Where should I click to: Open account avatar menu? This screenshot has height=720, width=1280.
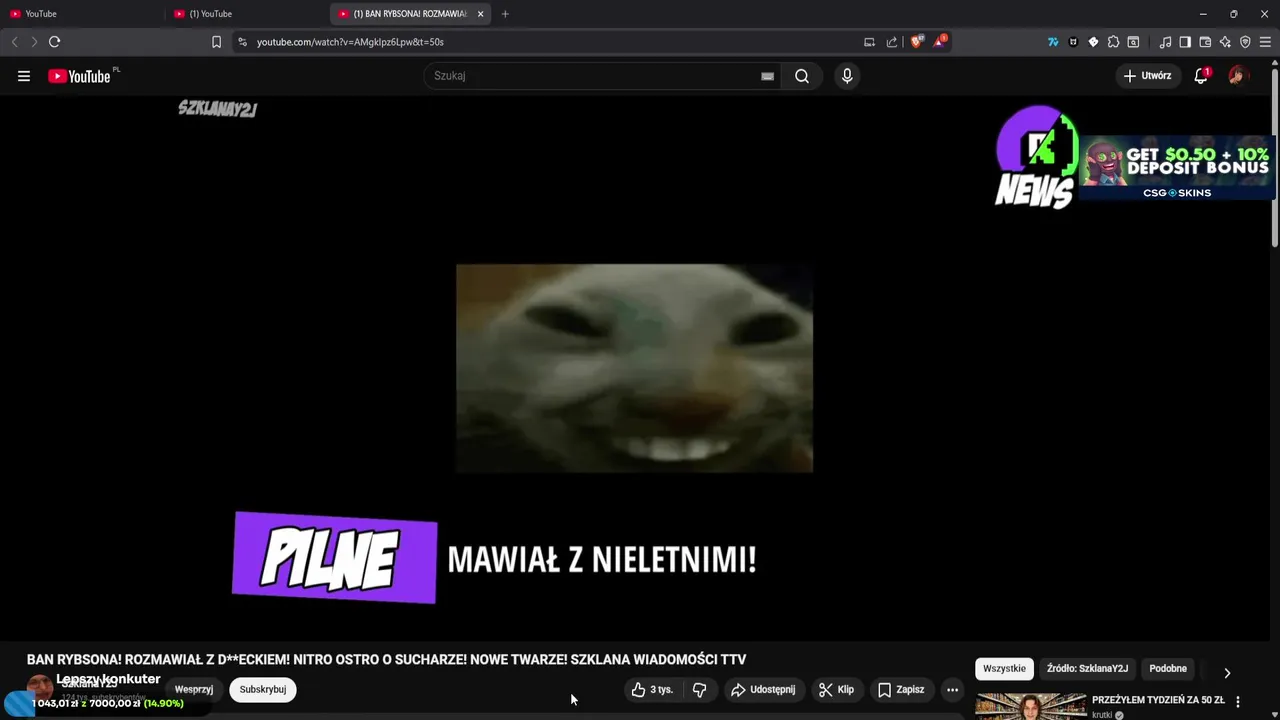pyautogui.click(x=1238, y=76)
